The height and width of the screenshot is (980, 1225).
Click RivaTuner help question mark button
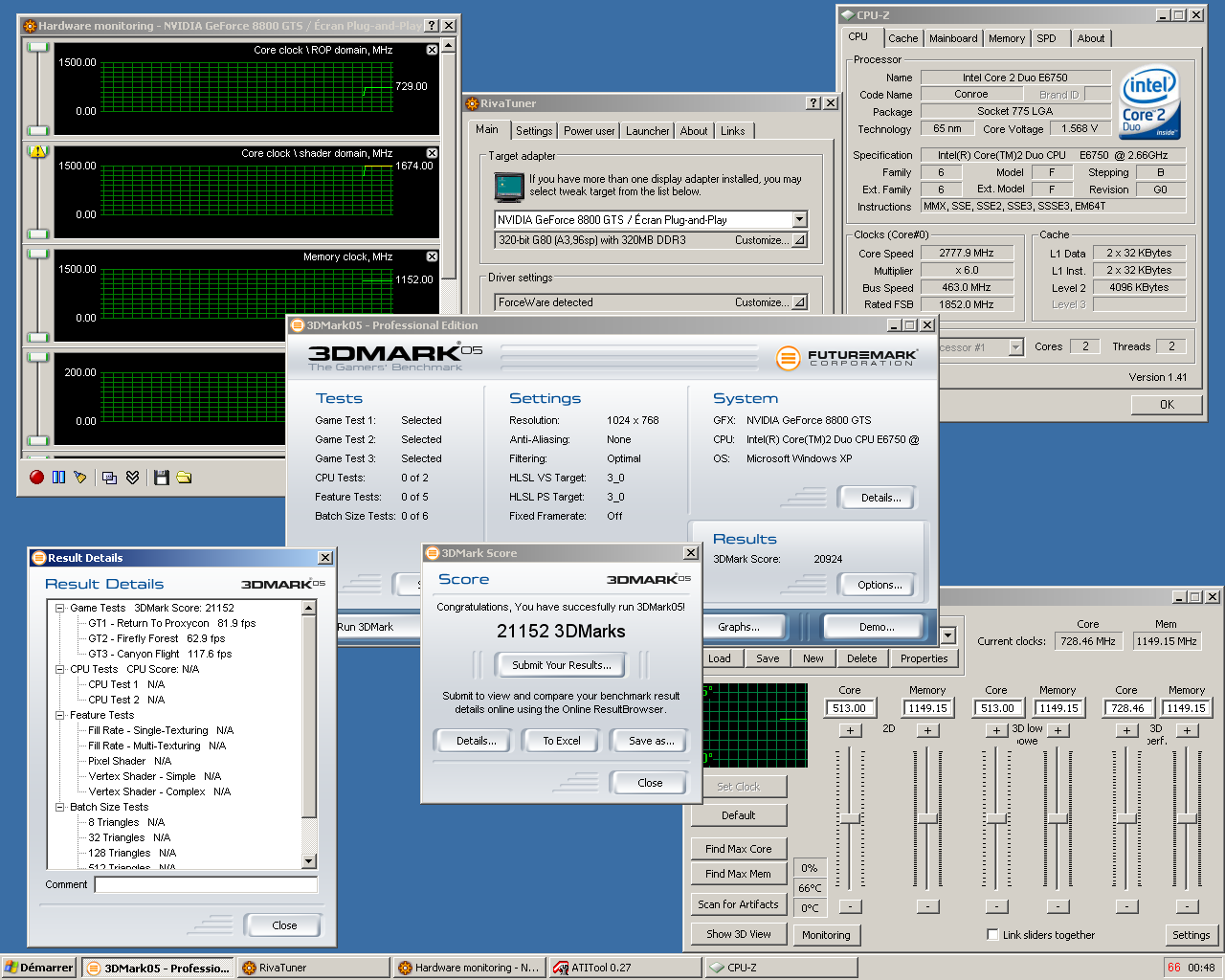(813, 103)
